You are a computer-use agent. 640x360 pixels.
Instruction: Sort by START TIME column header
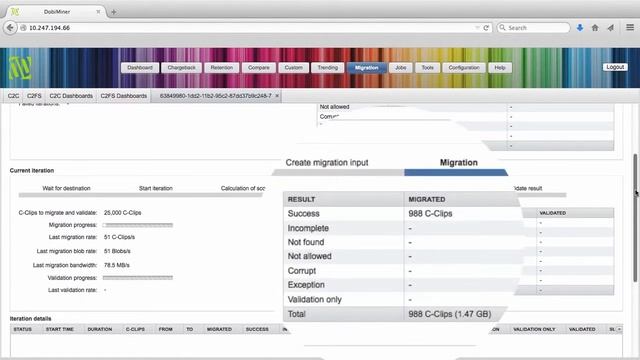click(x=60, y=329)
